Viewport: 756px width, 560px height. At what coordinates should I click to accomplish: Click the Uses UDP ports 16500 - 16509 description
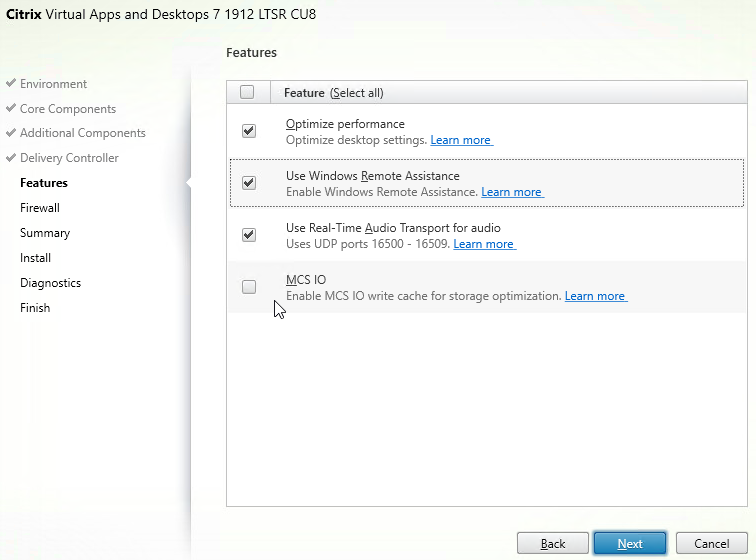pyautogui.click(x=368, y=245)
